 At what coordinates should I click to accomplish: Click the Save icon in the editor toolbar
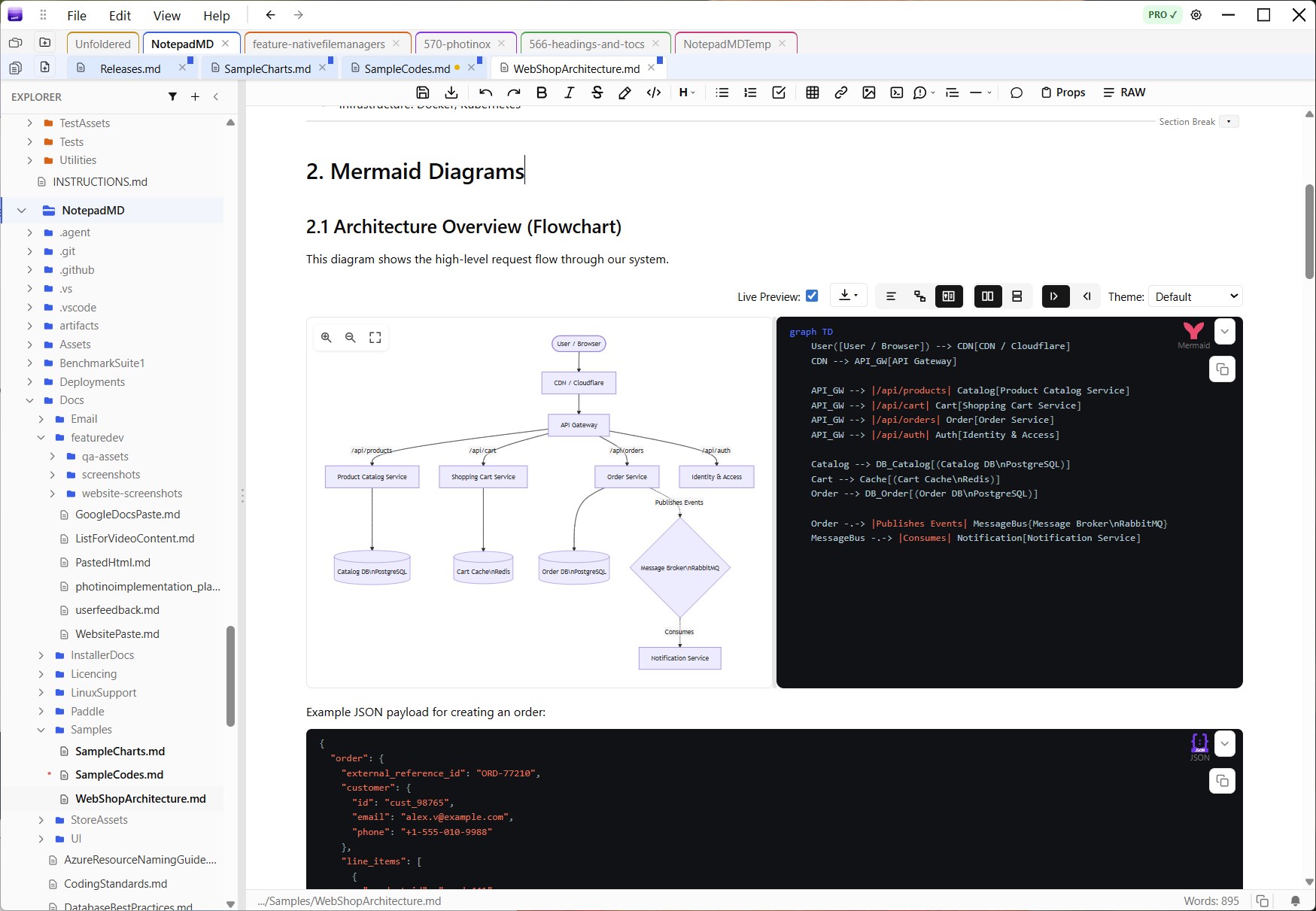(422, 93)
